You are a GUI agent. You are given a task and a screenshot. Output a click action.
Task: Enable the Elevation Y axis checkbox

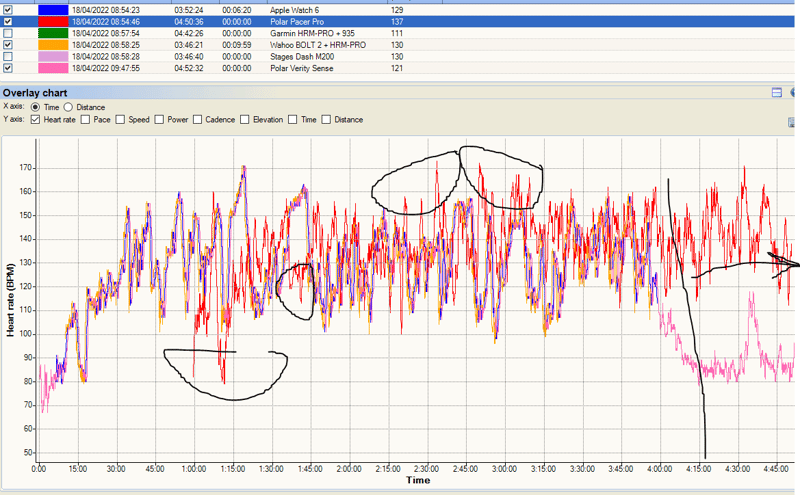(245, 119)
